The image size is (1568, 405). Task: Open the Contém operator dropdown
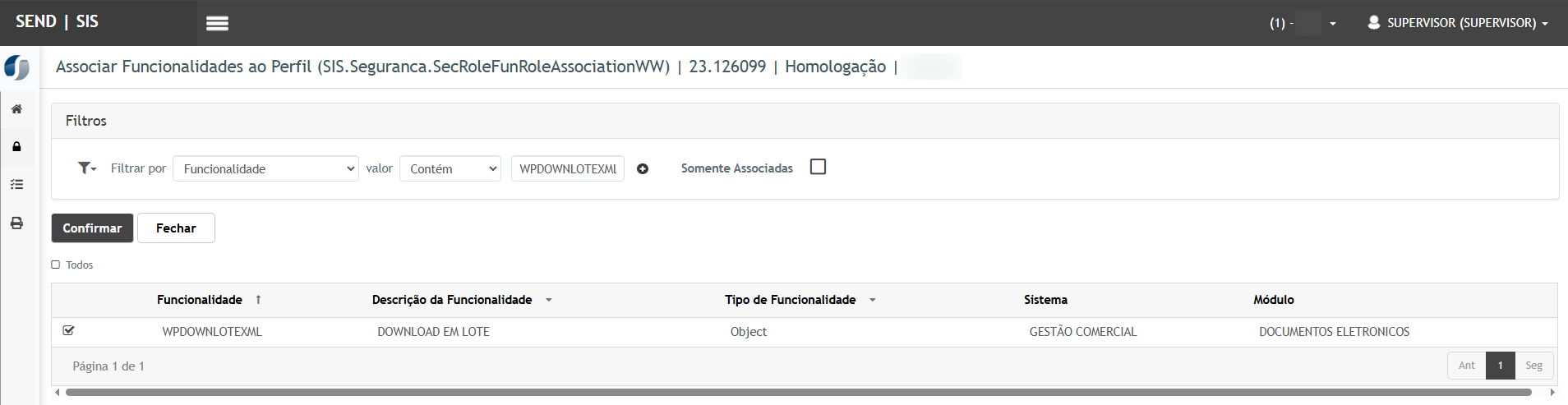tap(450, 168)
